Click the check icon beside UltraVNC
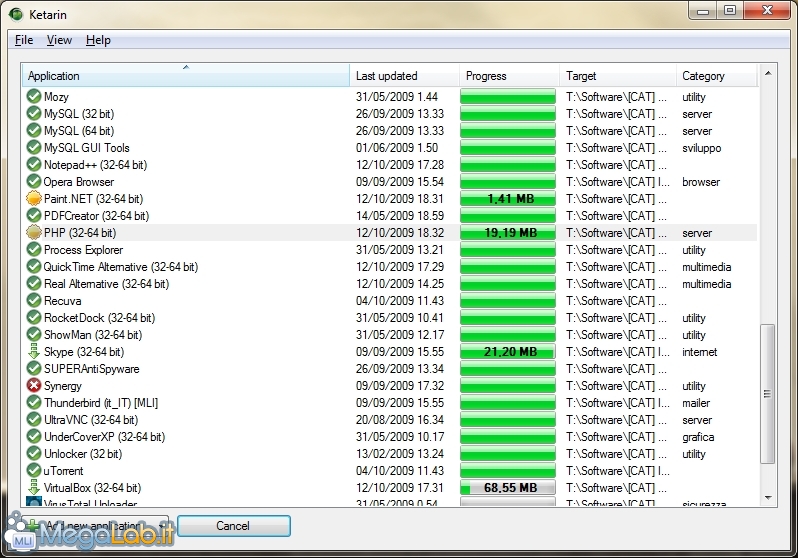This screenshot has width=798, height=558. (x=34, y=420)
